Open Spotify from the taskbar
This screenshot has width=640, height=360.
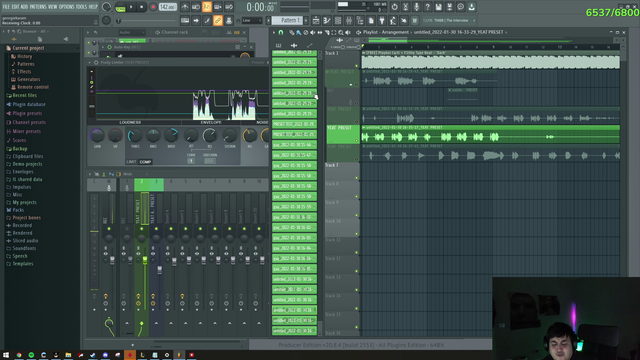[31, 355]
